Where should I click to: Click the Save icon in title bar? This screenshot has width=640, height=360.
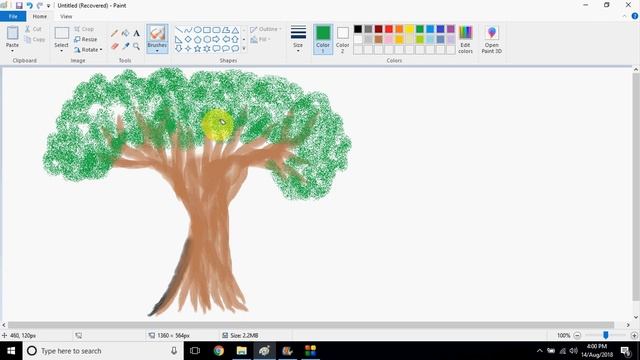[x=19, y=6]
